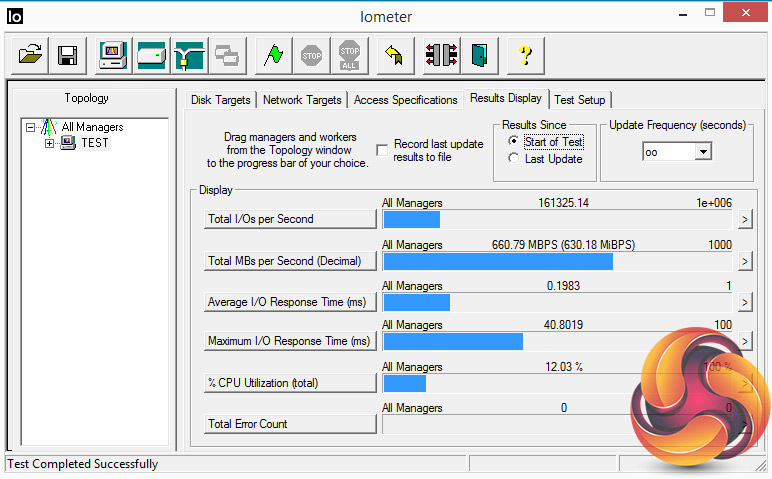Expand the TEST manager node
This screenshot has height=479, width=772.
click(49, 144)
